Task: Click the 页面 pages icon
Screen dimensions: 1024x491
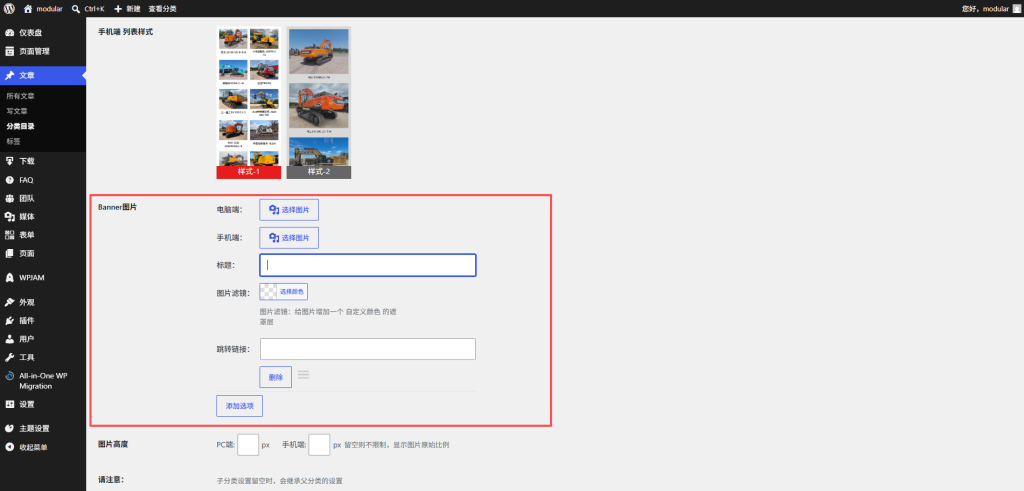Action: (x=9, y=253)
